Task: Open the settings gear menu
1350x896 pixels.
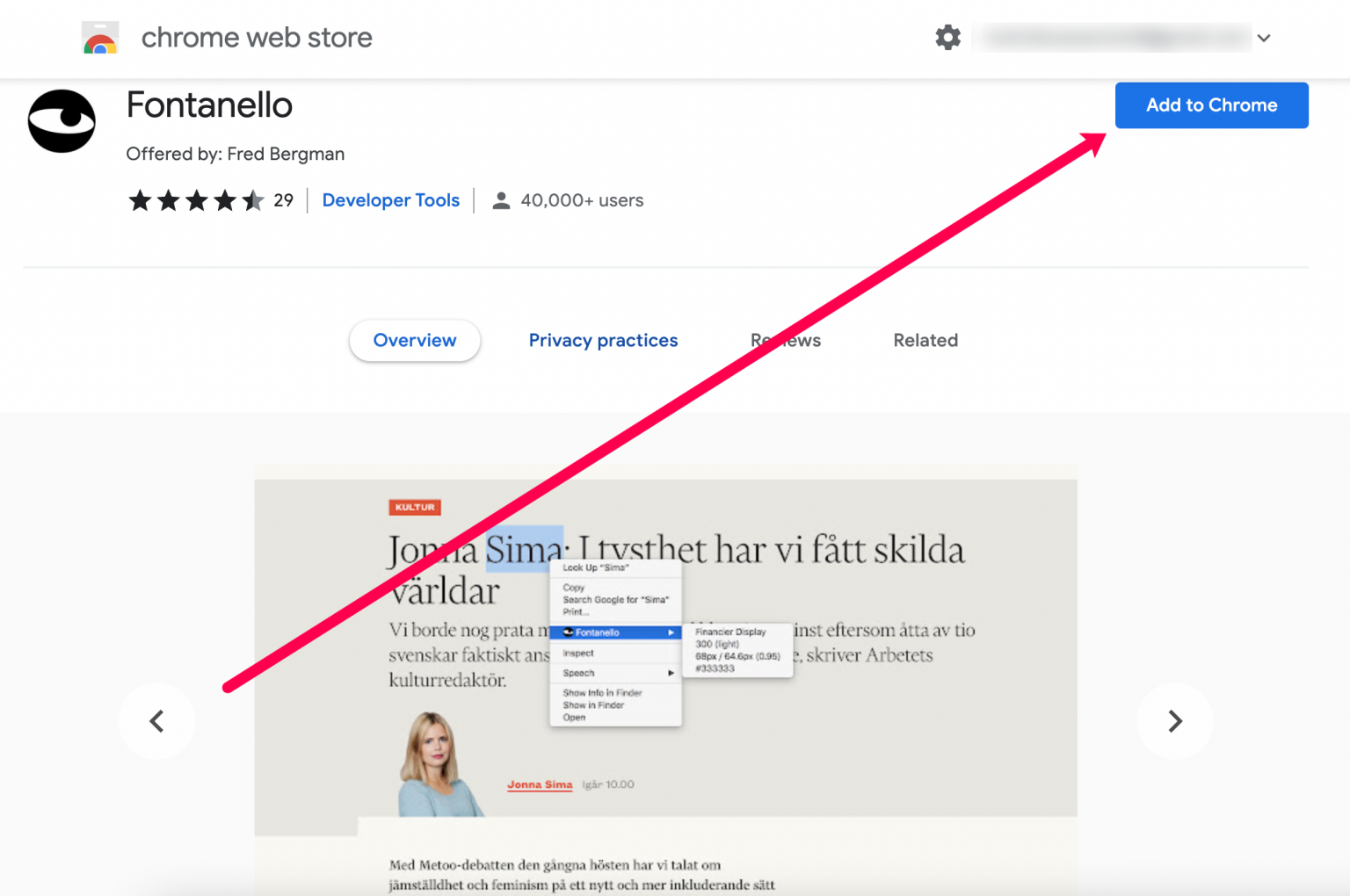Action: click(x=947, y=37)
